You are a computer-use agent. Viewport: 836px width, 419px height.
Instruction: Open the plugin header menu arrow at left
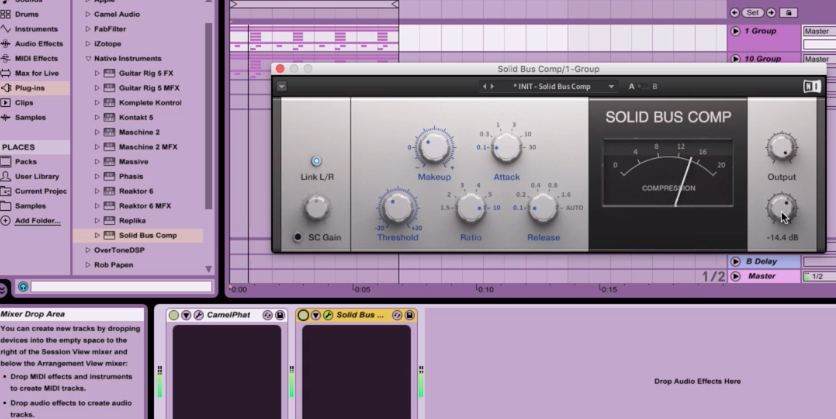coord(282,86)
